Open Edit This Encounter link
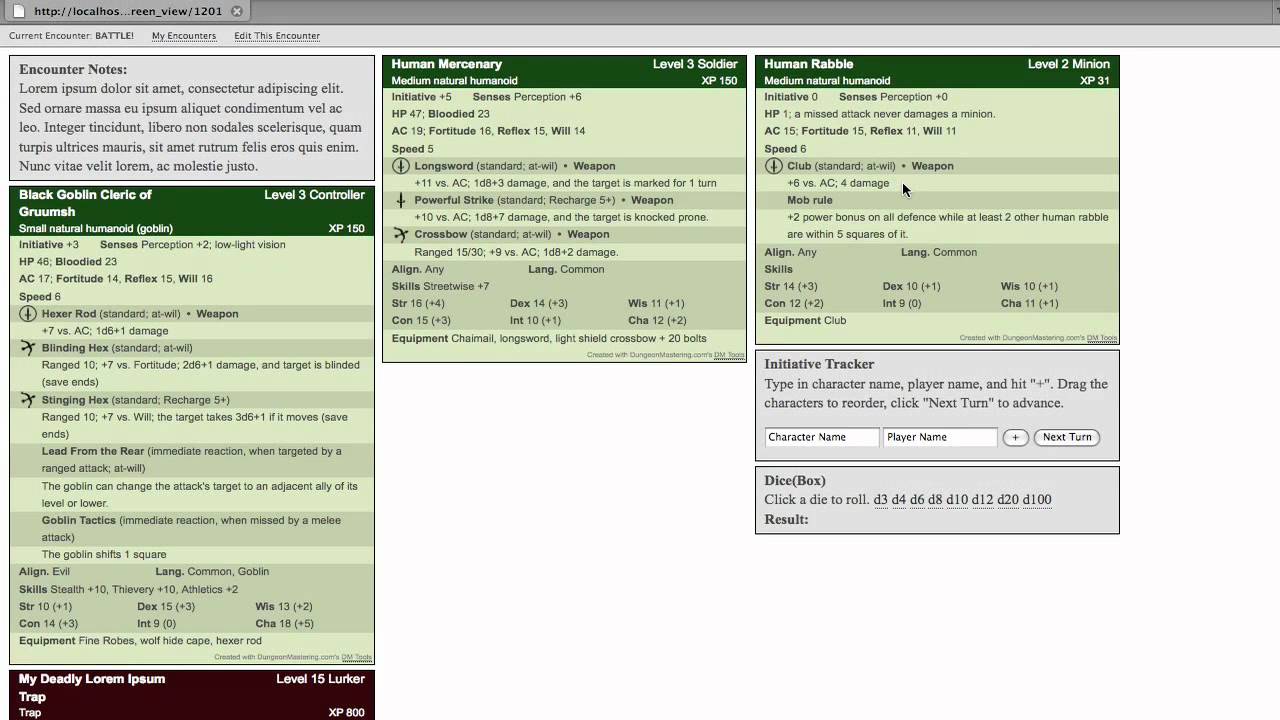The width and height of the screenshot is (1280, 720). point(277,36)
